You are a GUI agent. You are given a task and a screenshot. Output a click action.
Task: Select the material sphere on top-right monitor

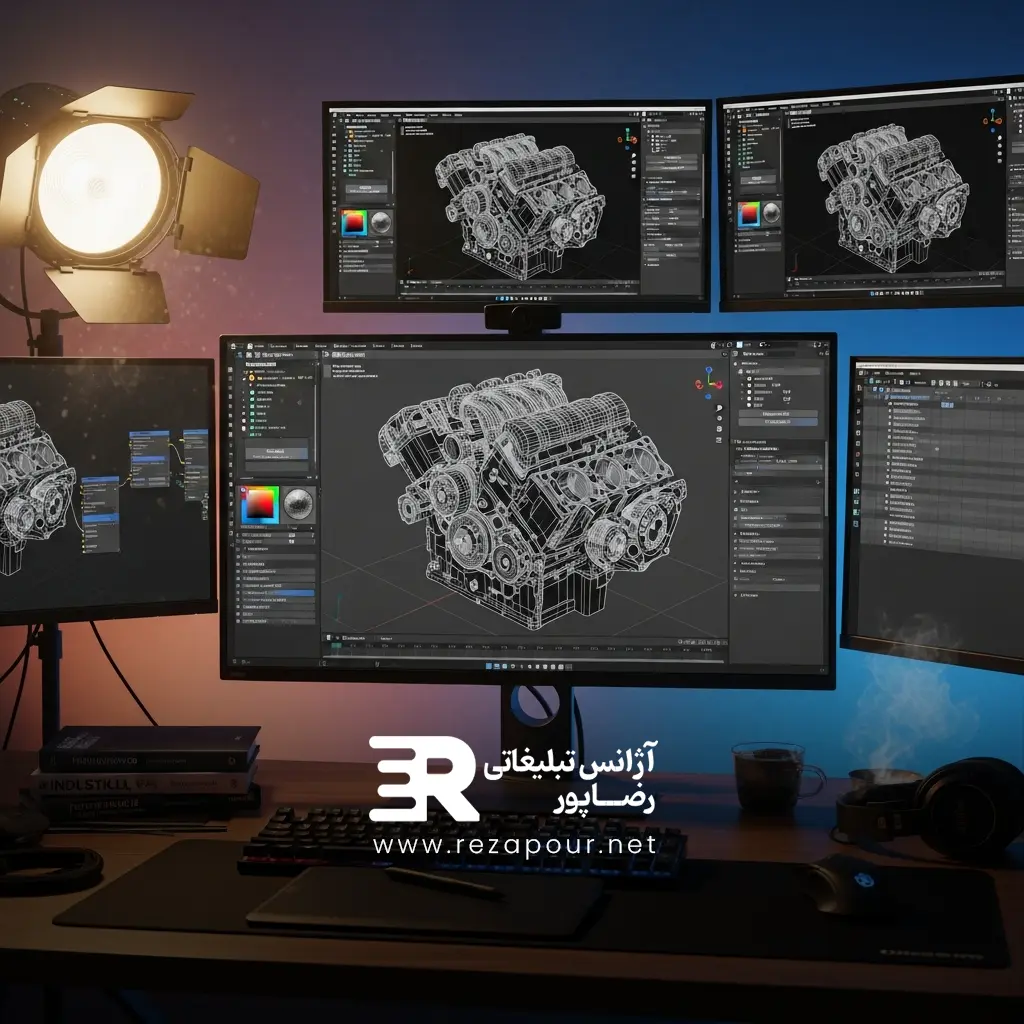[772, 213]
